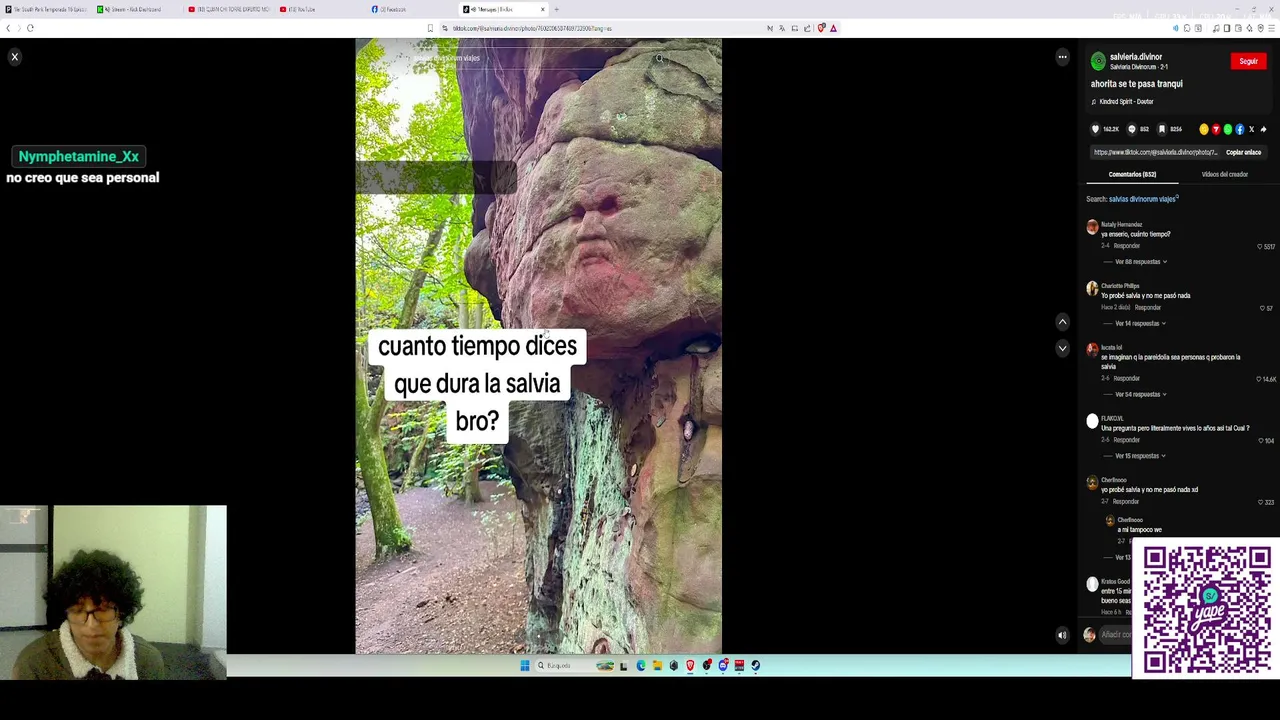Like the post with the heart icon

tap(1095, 129)
